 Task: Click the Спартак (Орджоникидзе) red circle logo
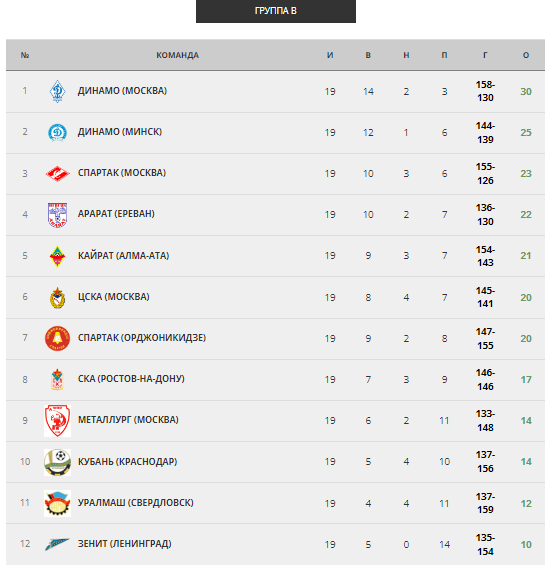[57, 338]
